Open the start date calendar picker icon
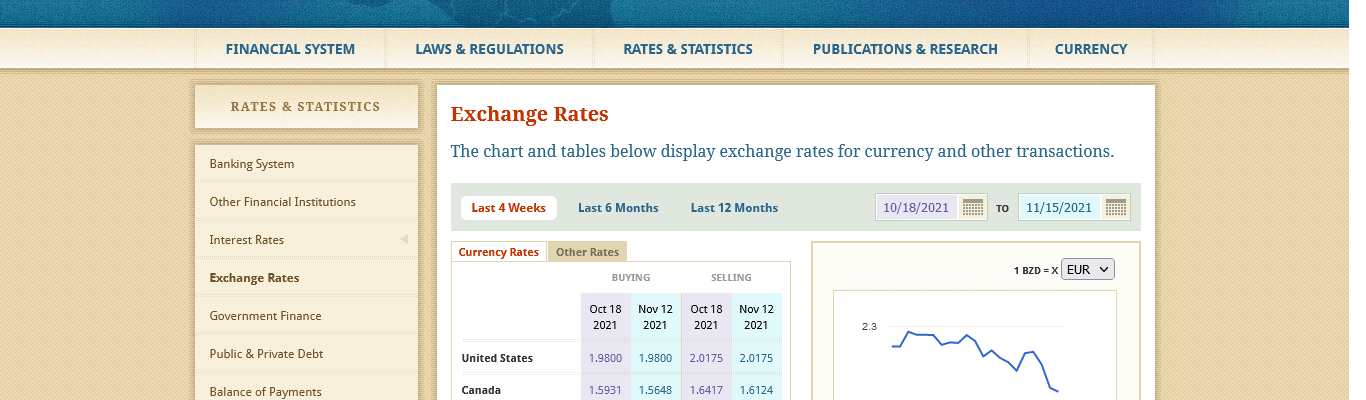Viewport: 1366px width, 400px height. click(972, 208)
